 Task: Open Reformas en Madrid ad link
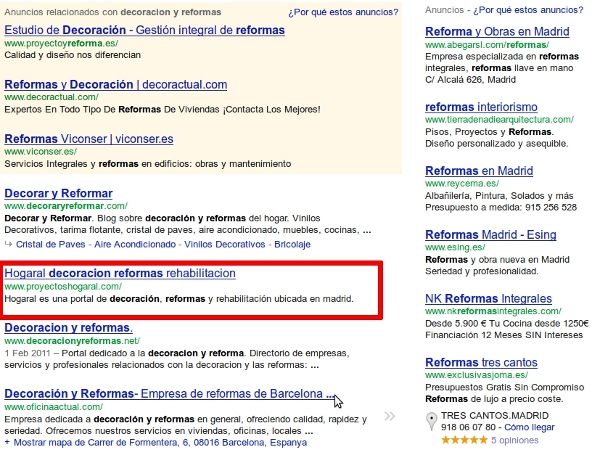click(479, 171)
